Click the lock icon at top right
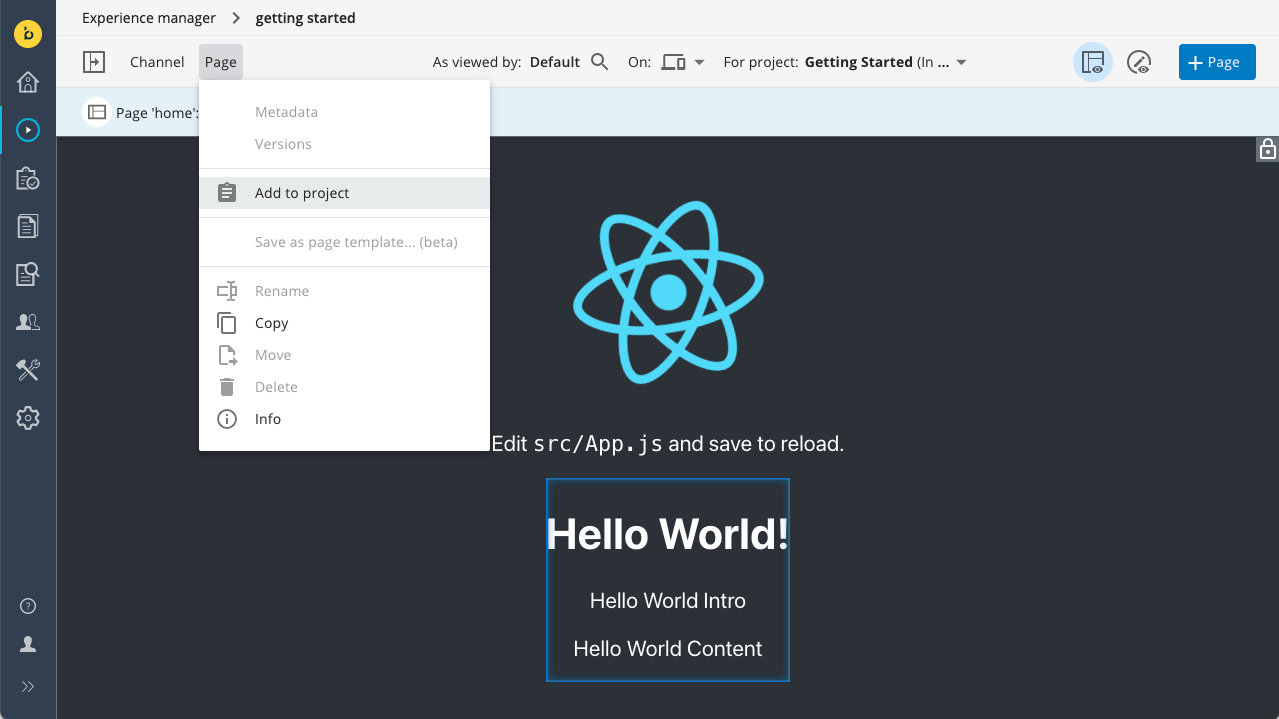The image size is (1279, 719). 1267,149
